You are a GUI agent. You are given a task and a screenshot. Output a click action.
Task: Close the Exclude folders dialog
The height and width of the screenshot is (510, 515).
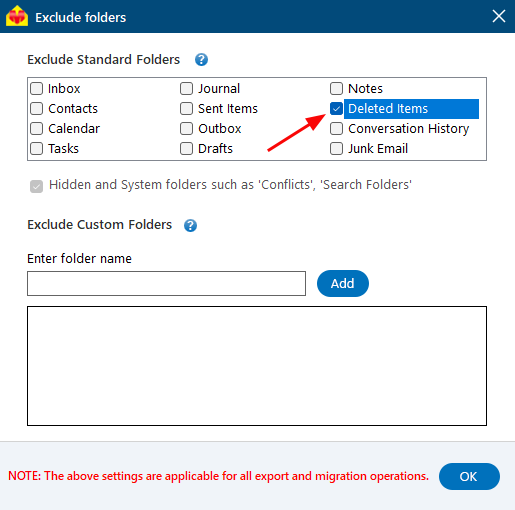click(x=499, y=16)
